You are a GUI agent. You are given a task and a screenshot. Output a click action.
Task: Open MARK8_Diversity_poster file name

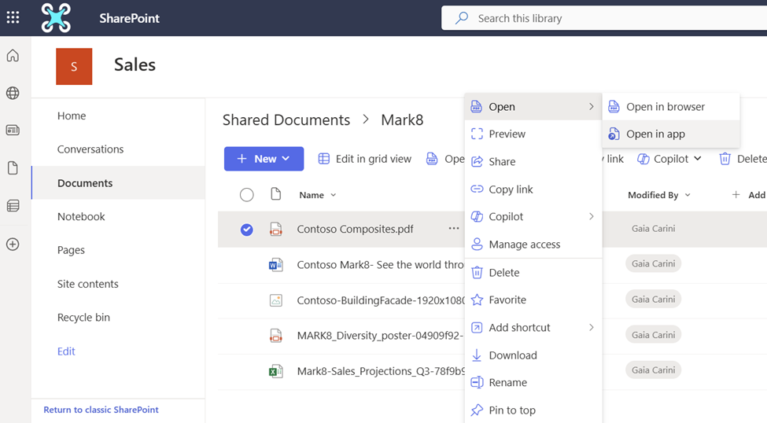click(x=380, y=335)
